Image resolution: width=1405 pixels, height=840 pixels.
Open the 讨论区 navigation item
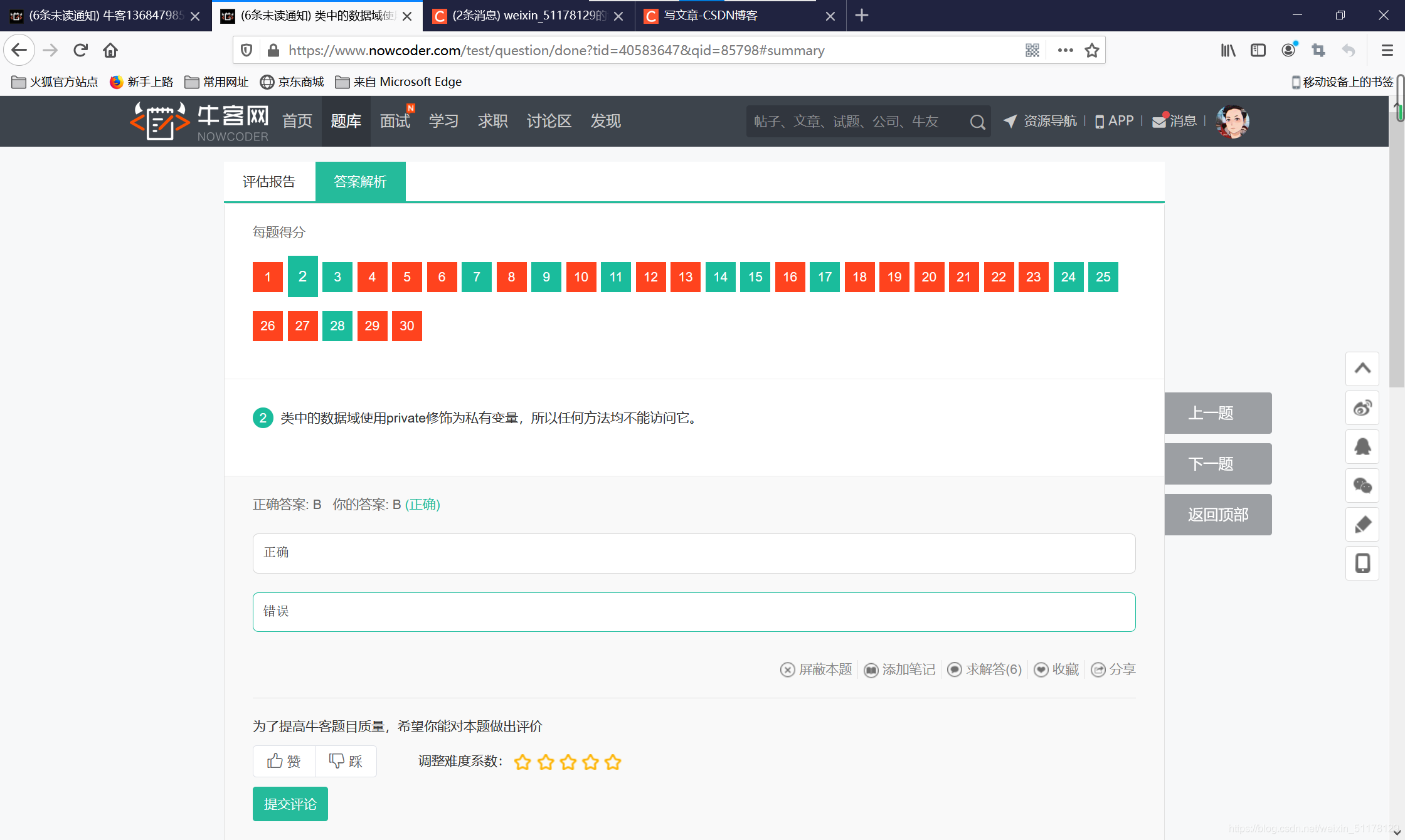click(x=549, y=121)
